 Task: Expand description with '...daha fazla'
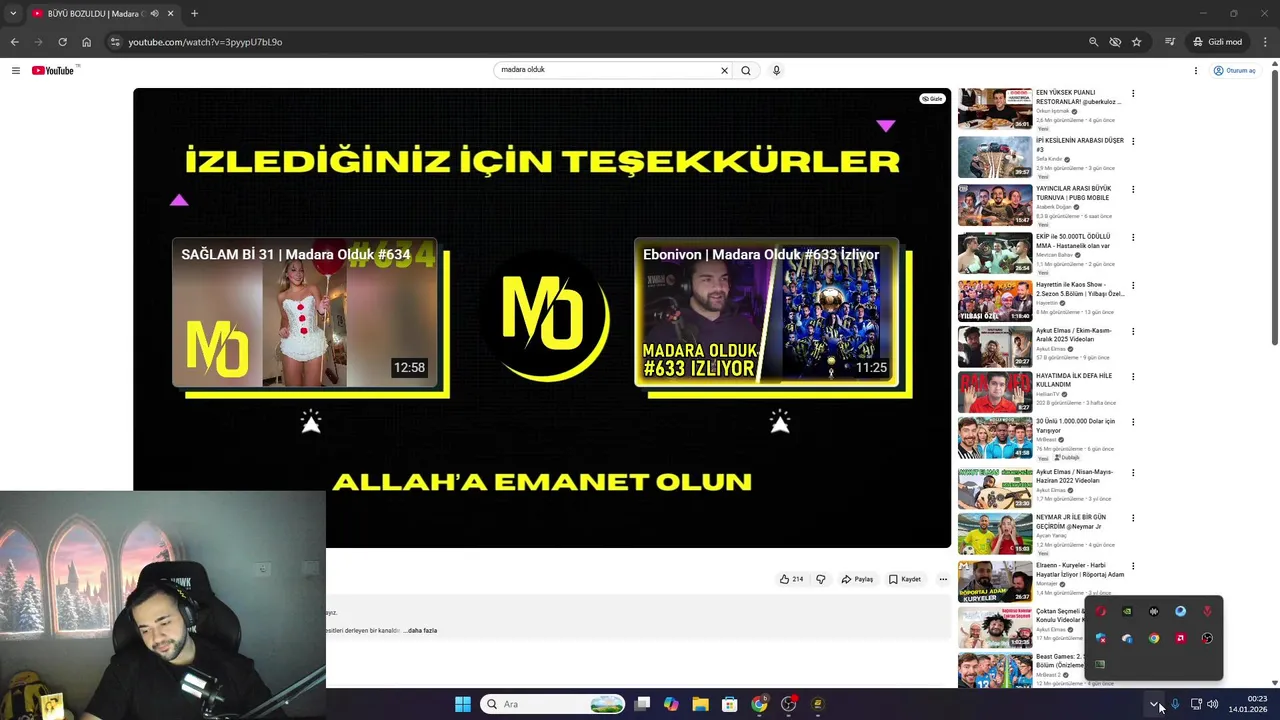coord(420,631)
